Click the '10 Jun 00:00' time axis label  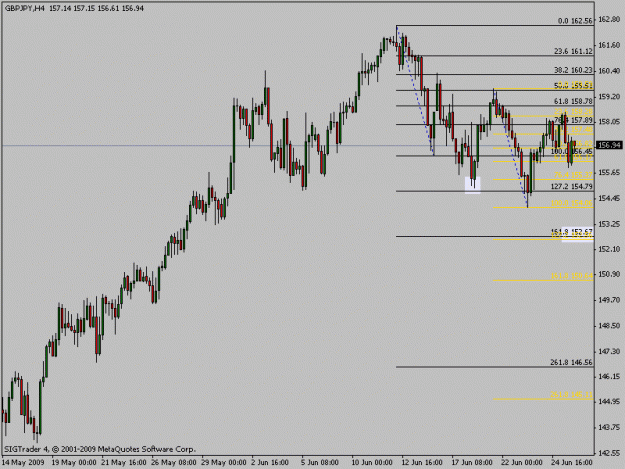(372, 463)
